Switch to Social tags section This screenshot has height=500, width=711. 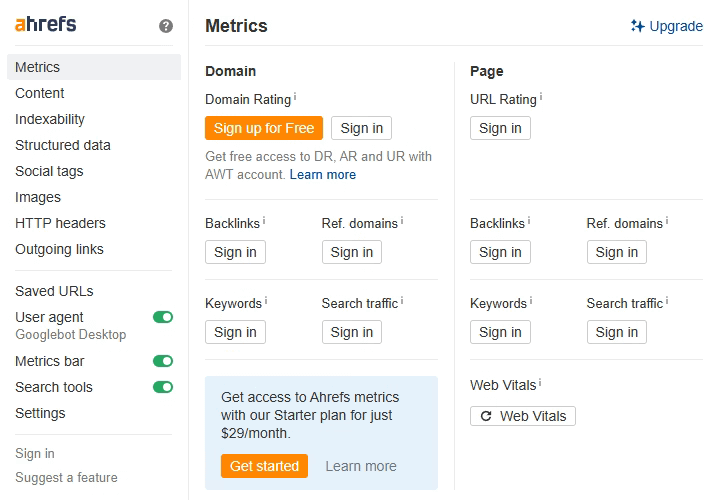(49, 171)
